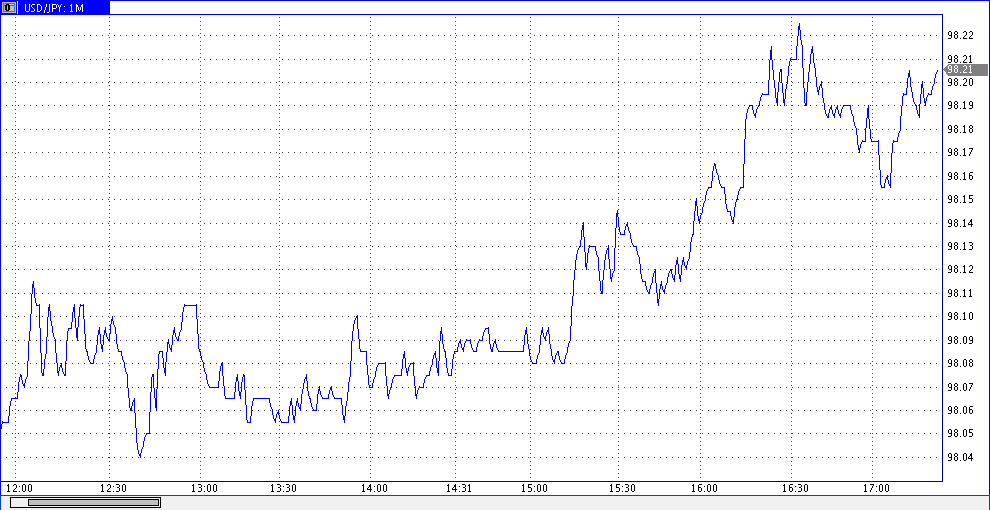The image size is (990, 510).
Task: Click the 98.20 price axis label
Action: pyautogui.click(x=960, y=82)
